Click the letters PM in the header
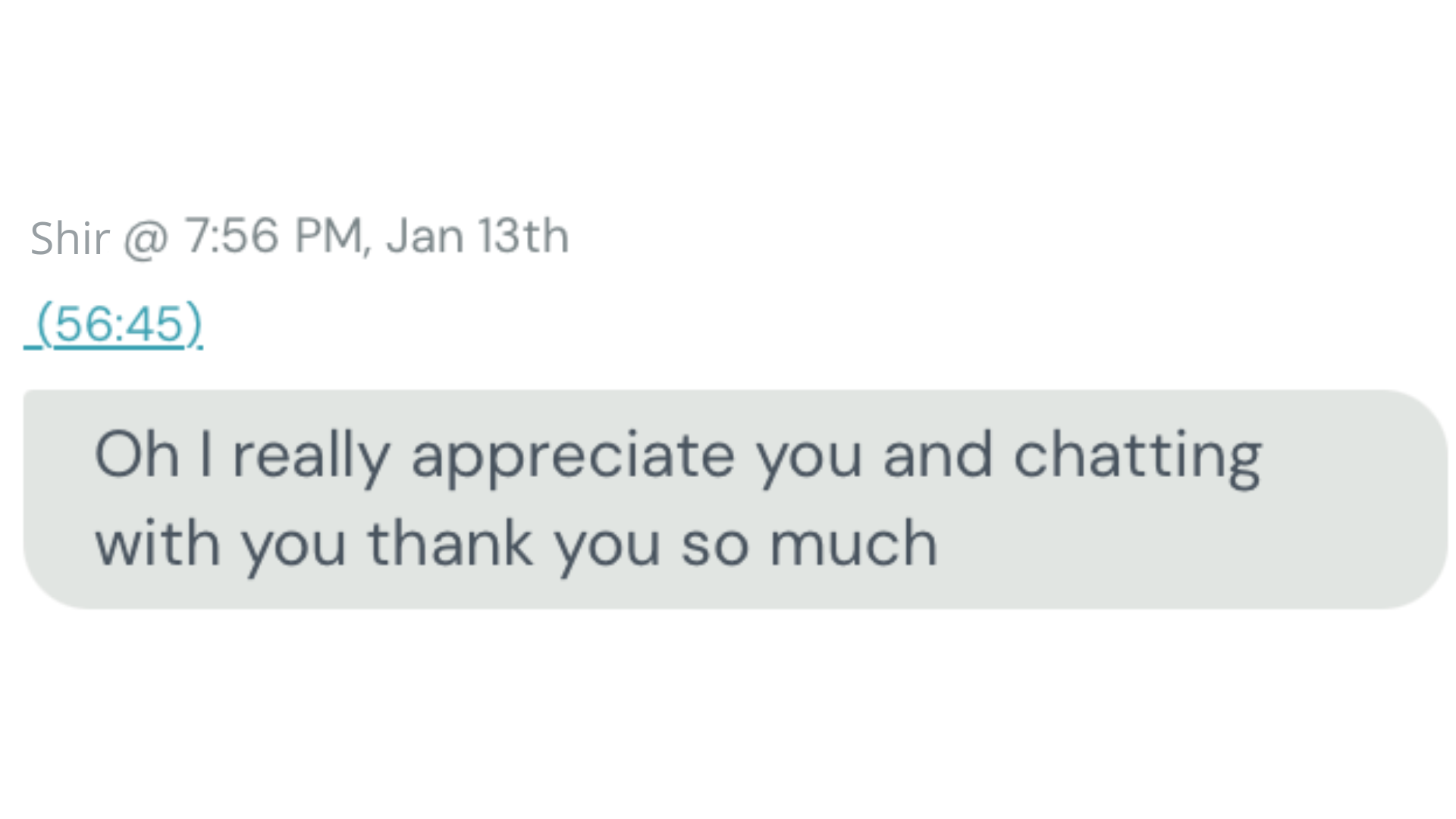 coord(329,236)
